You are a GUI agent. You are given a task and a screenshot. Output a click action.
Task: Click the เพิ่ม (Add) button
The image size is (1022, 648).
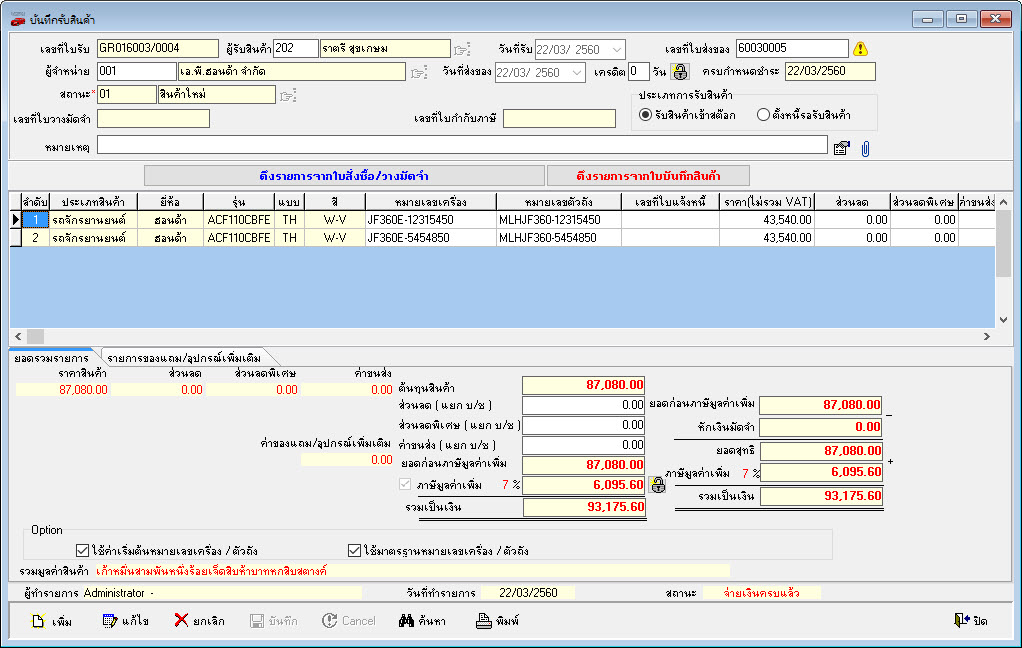51,621
